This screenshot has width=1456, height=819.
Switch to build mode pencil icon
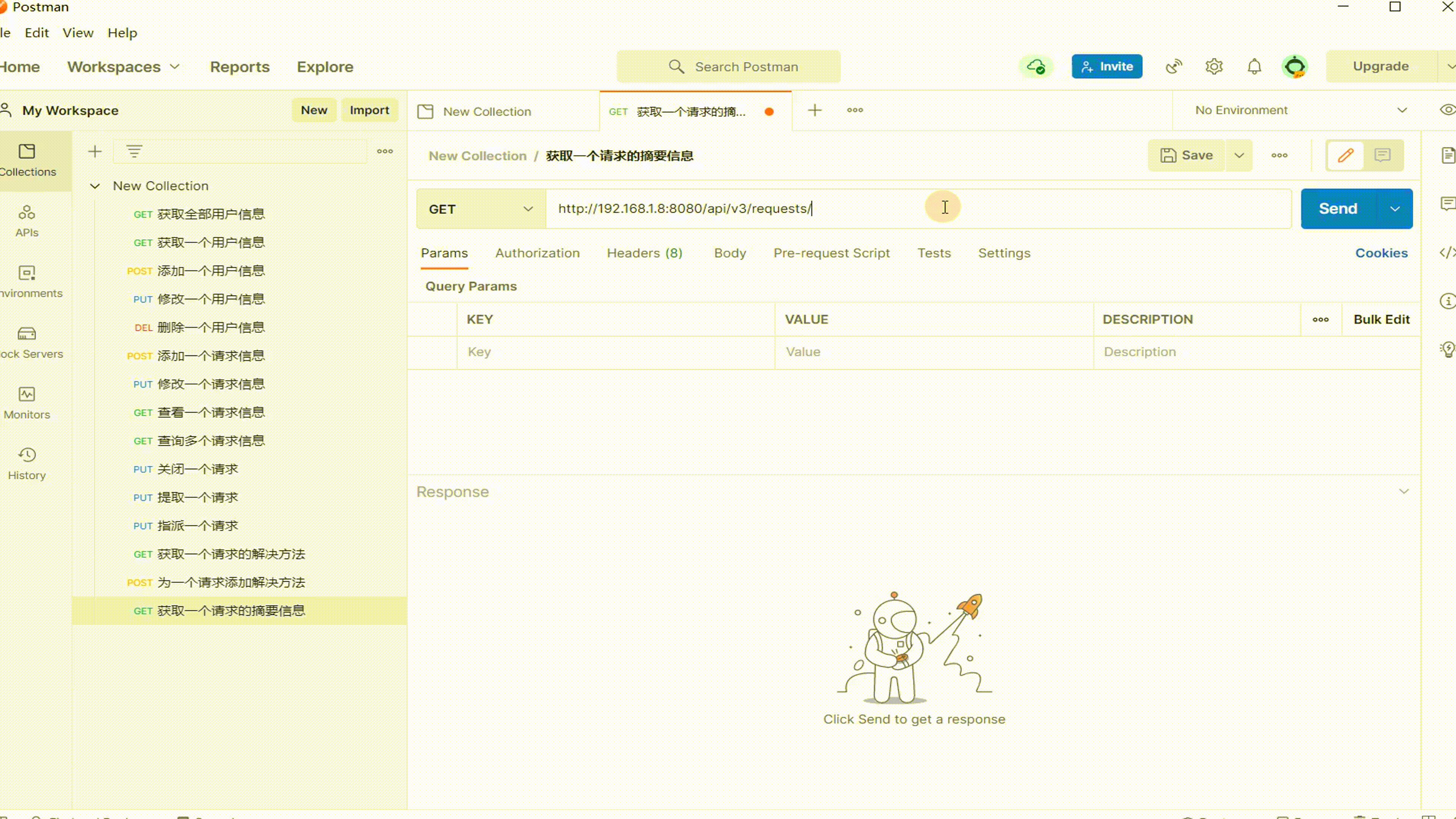tap(1346, 155)
